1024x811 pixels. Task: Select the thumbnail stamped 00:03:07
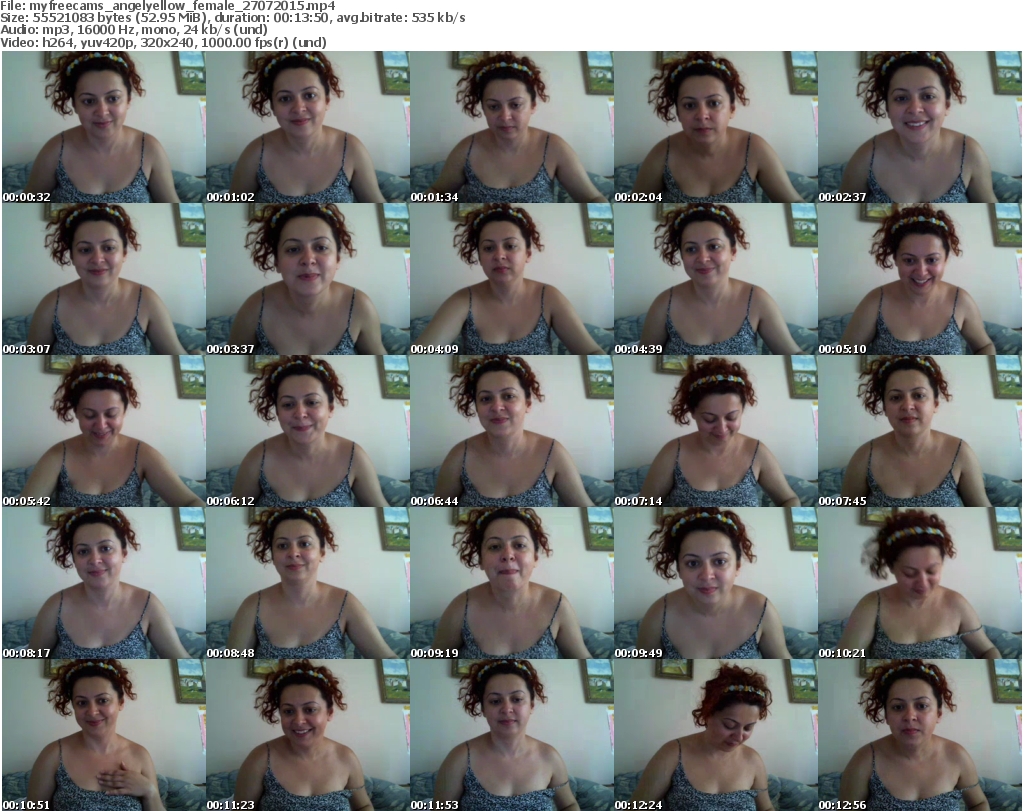point(104,279)
